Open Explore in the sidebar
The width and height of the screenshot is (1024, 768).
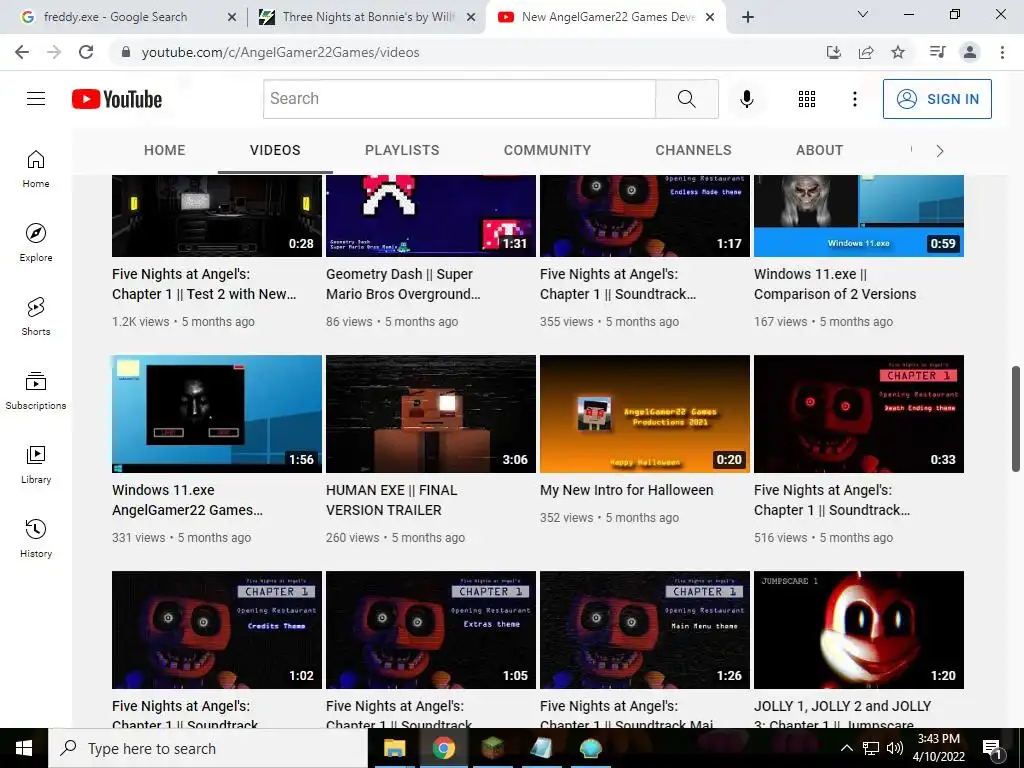point(36,242)
